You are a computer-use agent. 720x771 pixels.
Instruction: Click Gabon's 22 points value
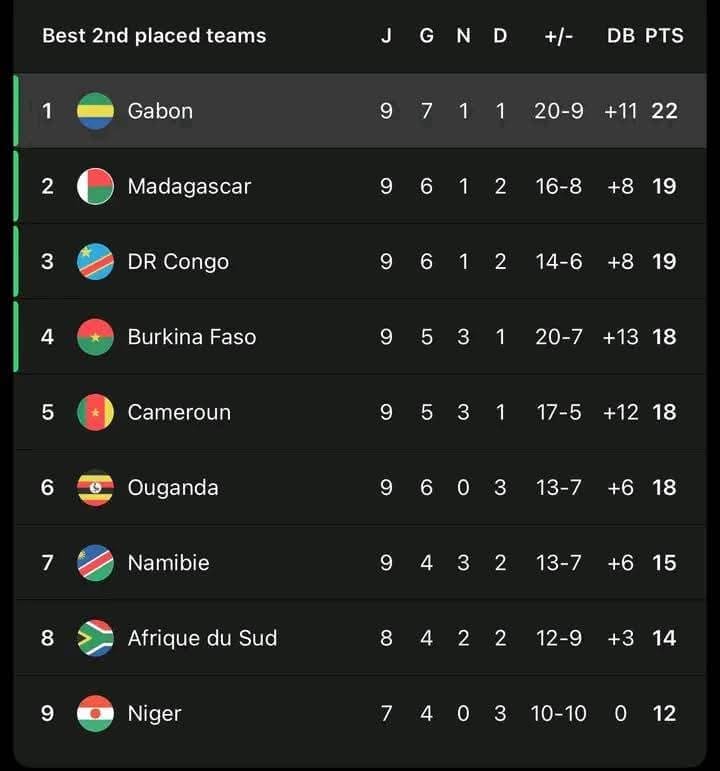click(x=664, y=111)
